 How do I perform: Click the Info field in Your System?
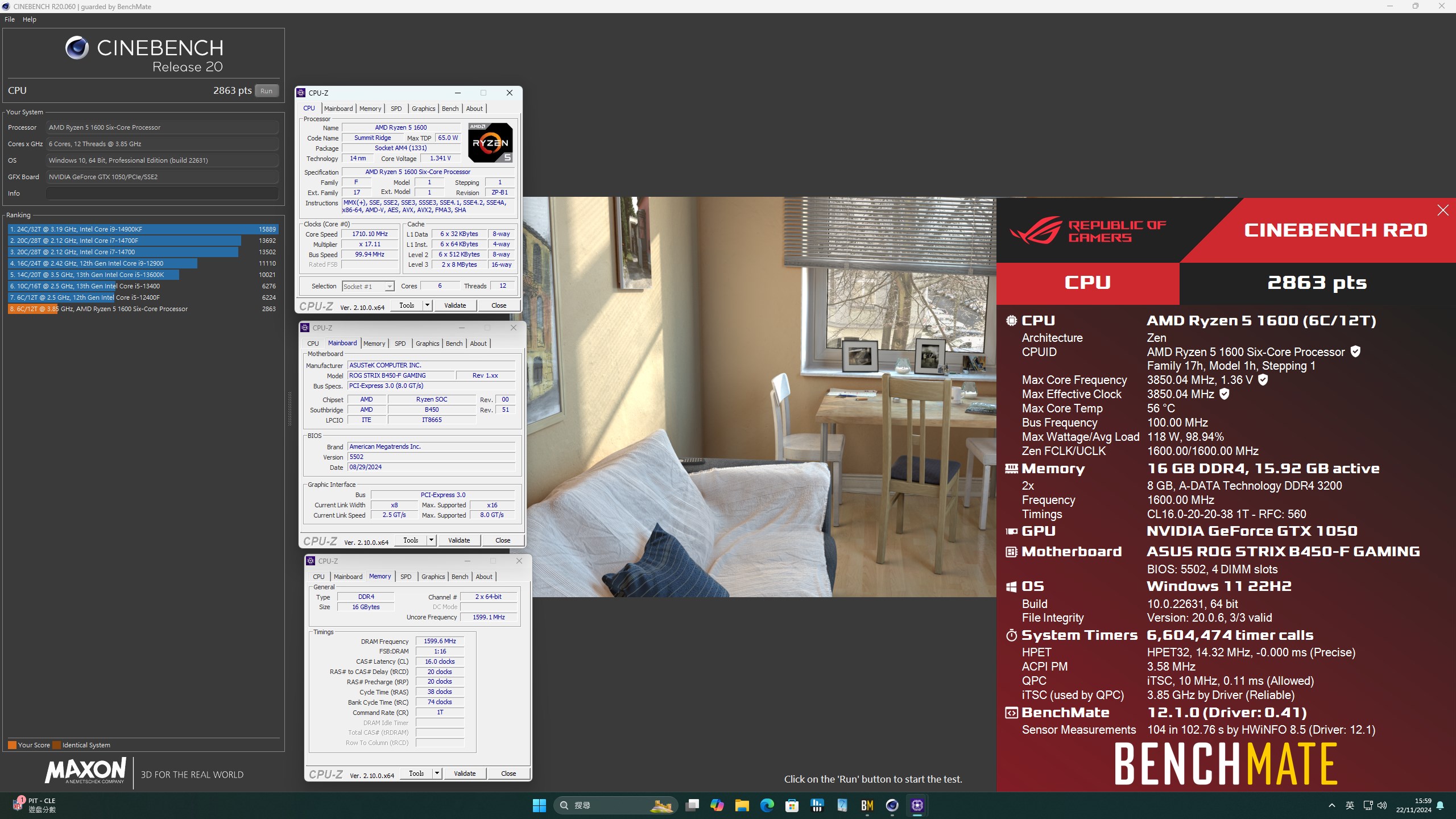tap(162, 193)
